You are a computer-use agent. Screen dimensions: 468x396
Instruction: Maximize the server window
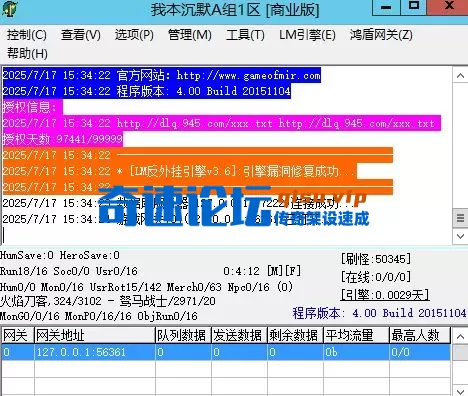click(414, 7)
